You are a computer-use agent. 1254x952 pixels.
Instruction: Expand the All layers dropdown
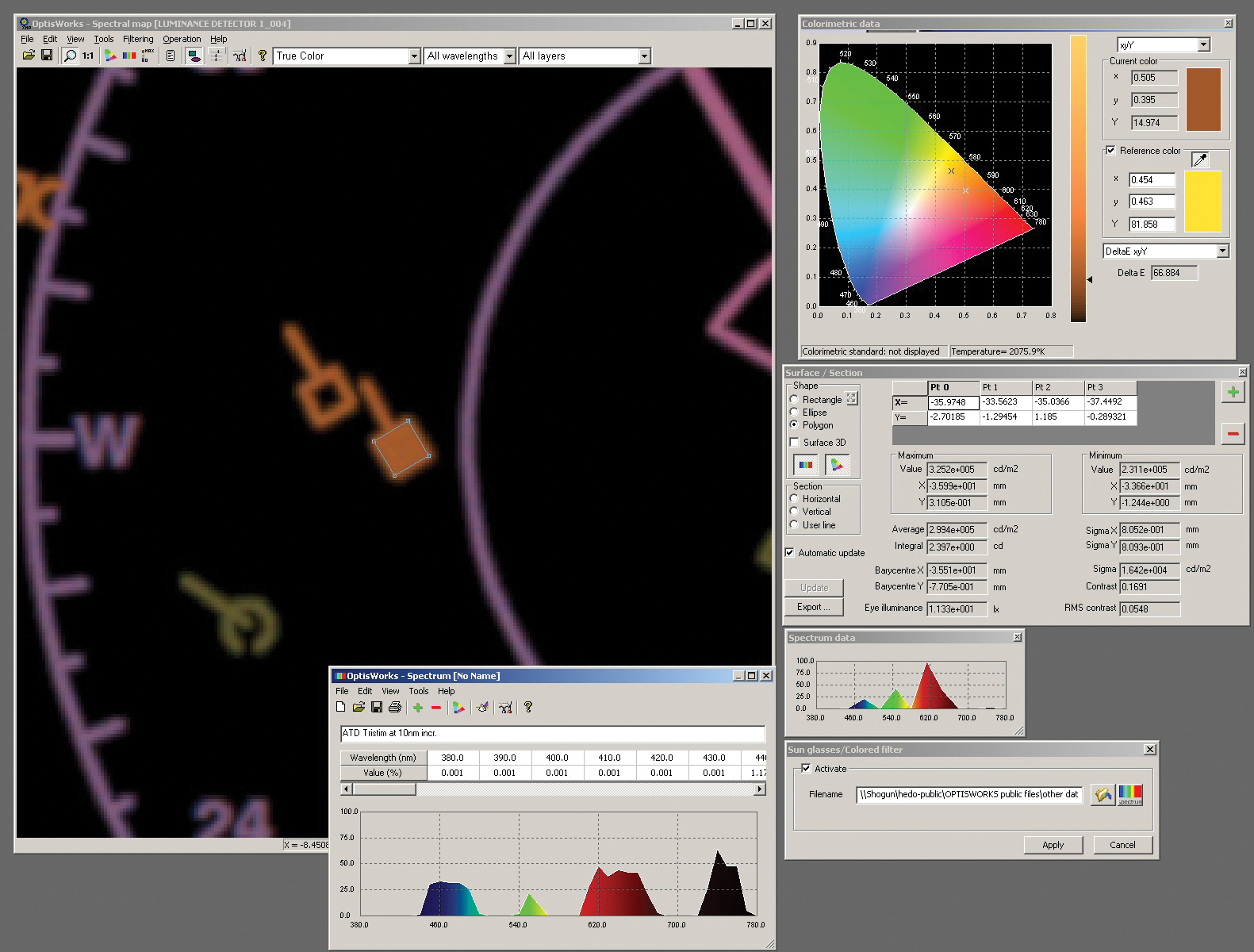(x=644, y=56)
